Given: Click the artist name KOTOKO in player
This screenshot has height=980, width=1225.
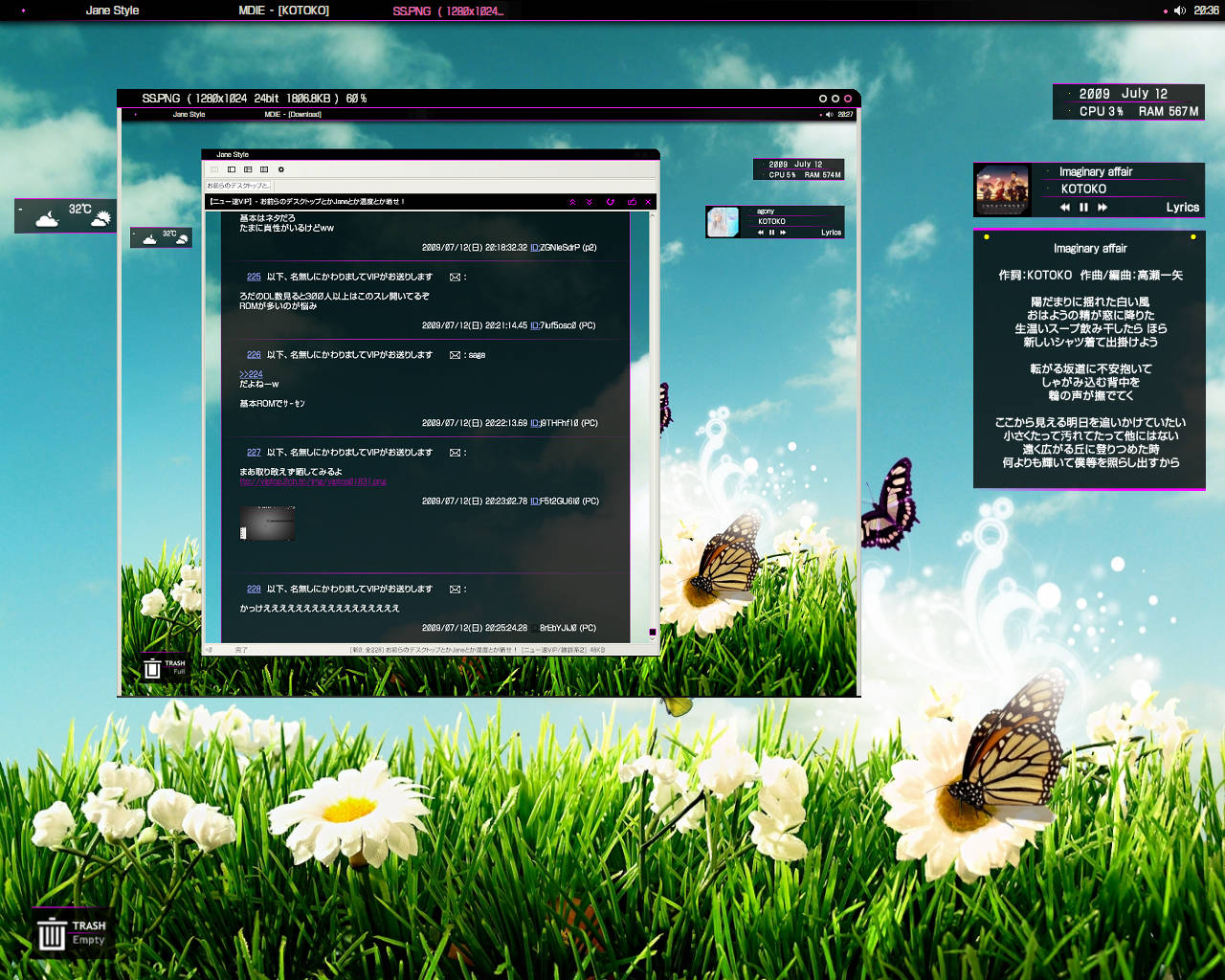Looking at the screenshot, I should tap(1083, 189).
